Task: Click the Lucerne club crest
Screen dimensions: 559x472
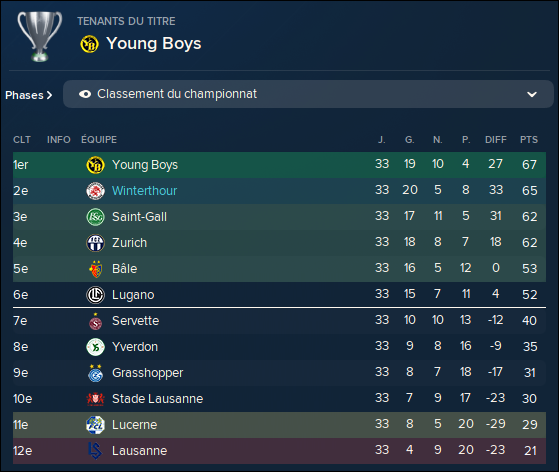Action: pyautogui.click(x=95, y=425)
